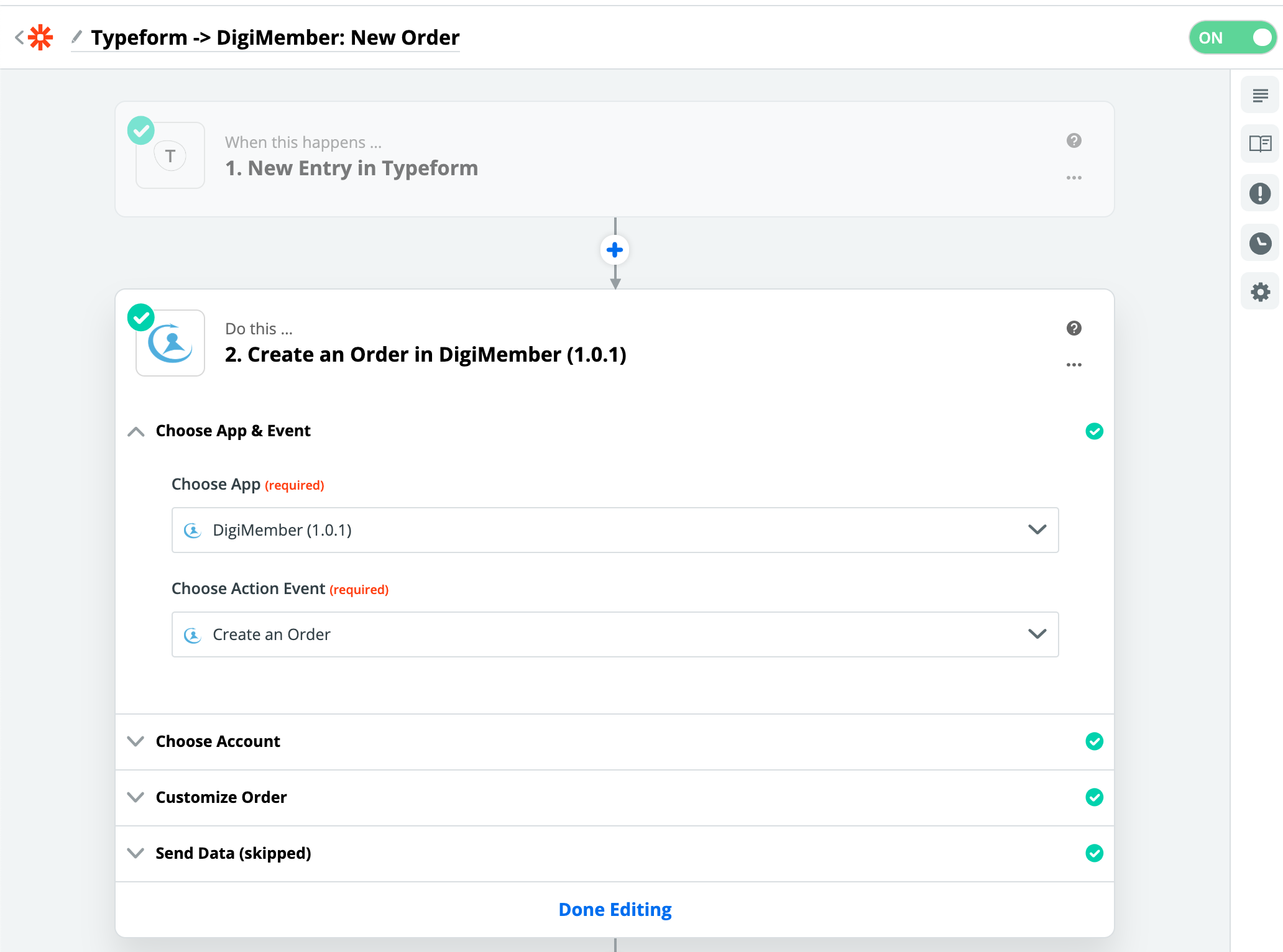Toggle the Zap ON switch off
This screenshot has width=1283, height=952.
[1232, 38]
